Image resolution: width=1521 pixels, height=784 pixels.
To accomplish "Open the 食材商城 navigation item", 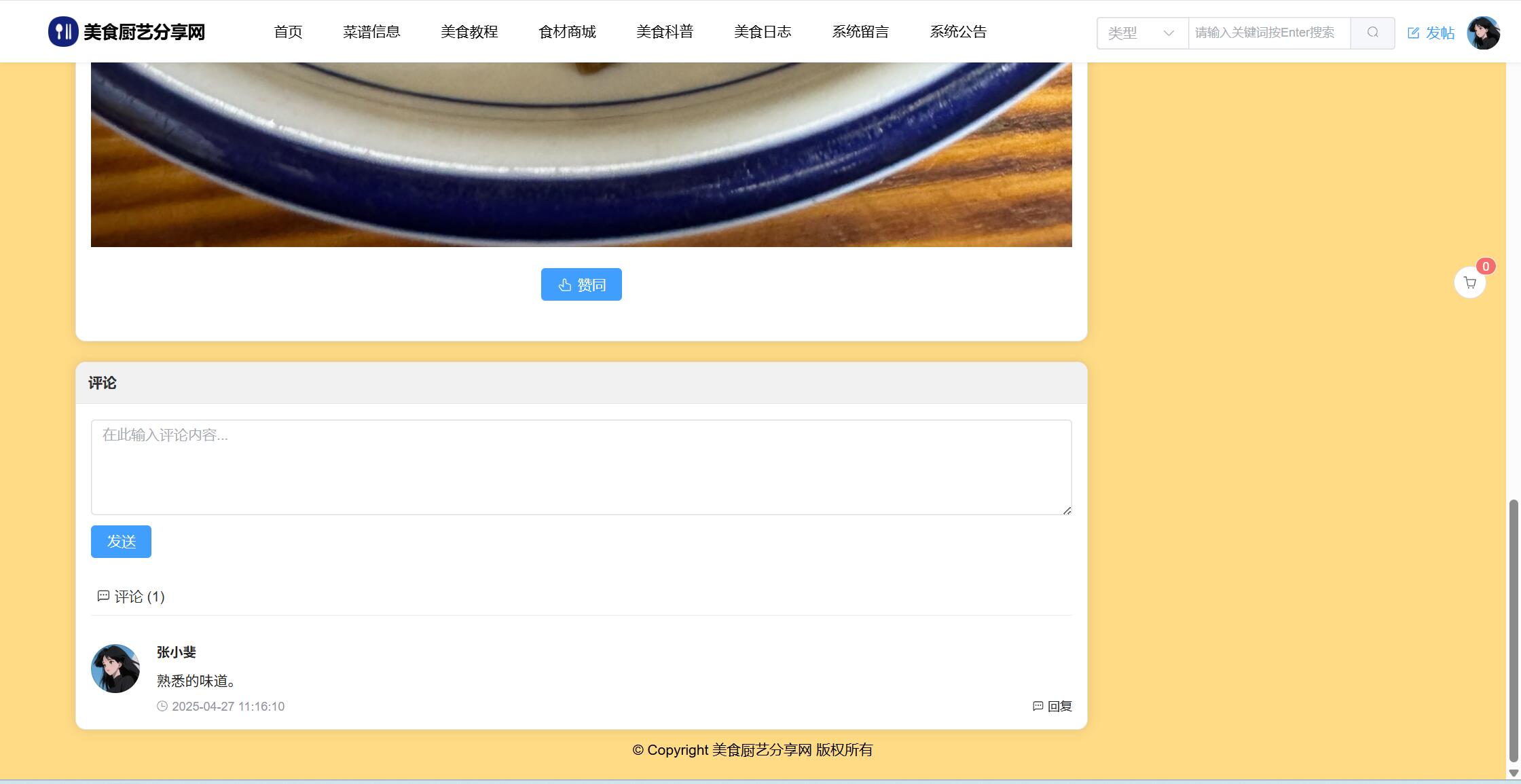I will [x=567, y=32].
